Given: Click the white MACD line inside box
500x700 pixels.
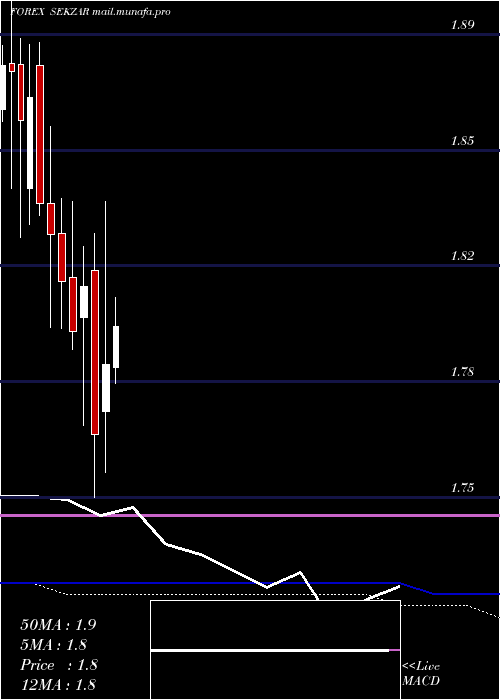Looking at the screenshot, I should (x=270, y=651).
